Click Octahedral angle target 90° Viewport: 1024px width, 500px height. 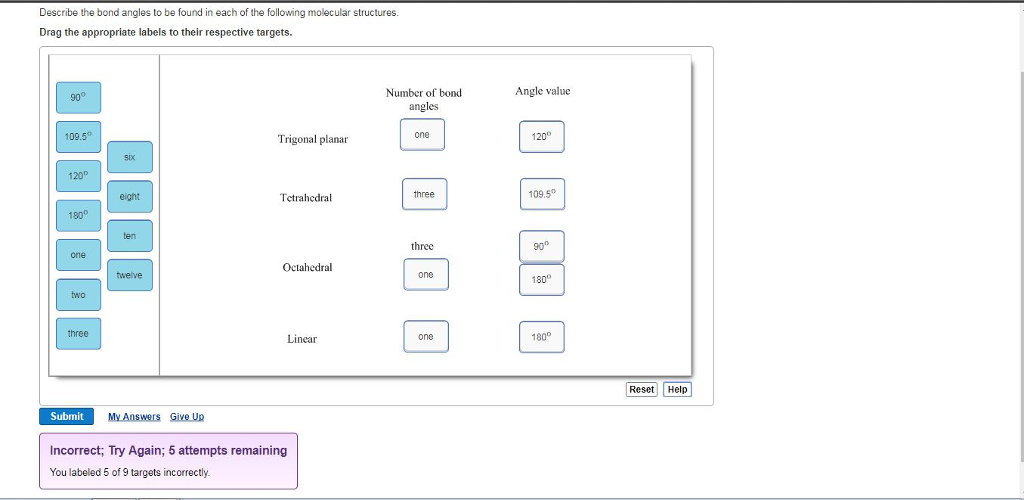(541, 246)
